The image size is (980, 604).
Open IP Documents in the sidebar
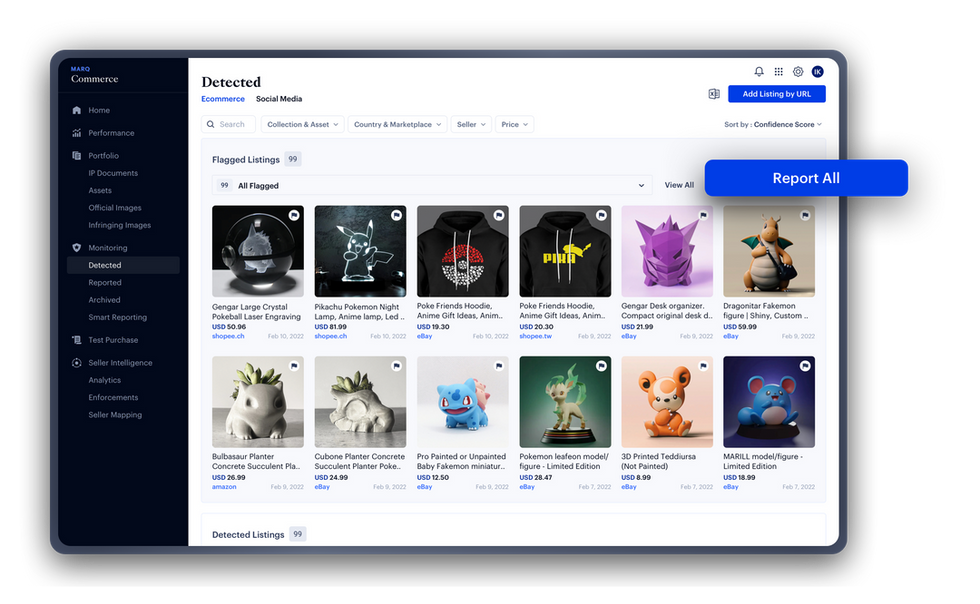coord(113,173)
